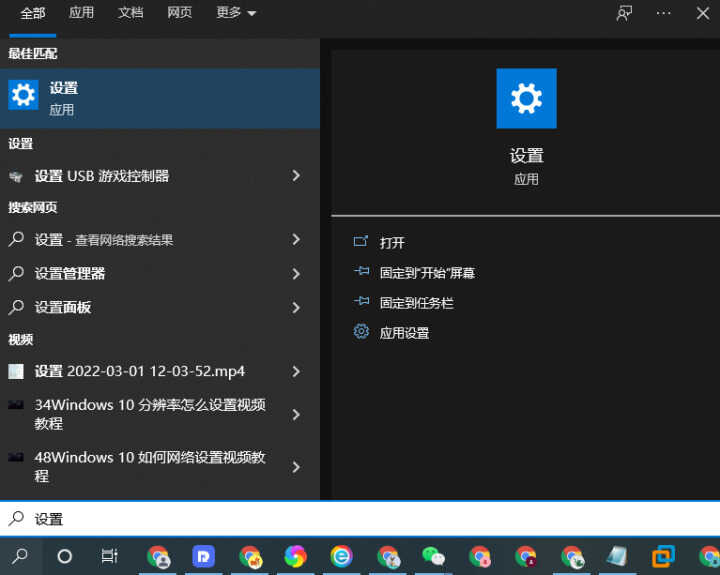Click the large 设置 gear icon in preview pane

(x=526, y=98)
